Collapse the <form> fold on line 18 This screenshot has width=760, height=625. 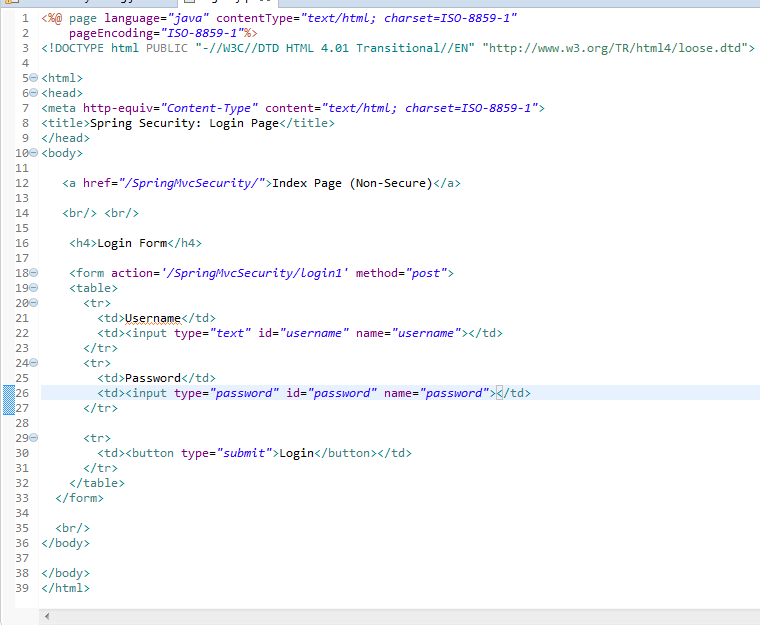(x=33, y=272)
